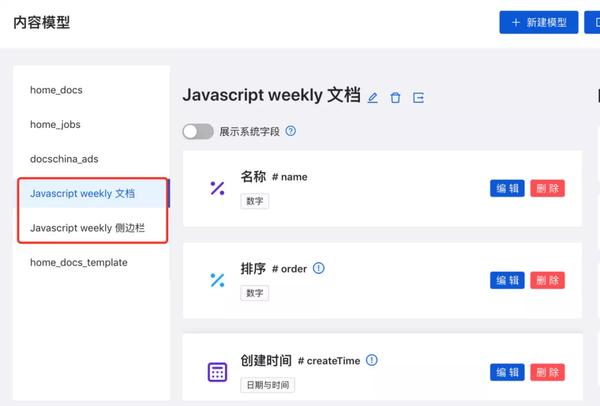The image size is (600, 406).
Task: Click the Javascript weekly 文档 heading
Action: click(271, 95)
